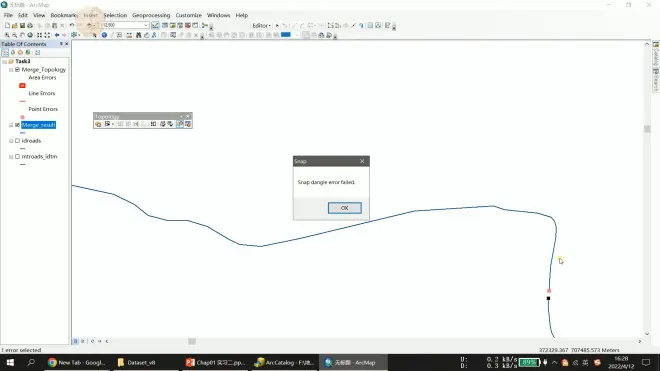Click the List By Source icon
Viewport: 660px width, 371px height.
pyautogui.click(x=13, y=53)
